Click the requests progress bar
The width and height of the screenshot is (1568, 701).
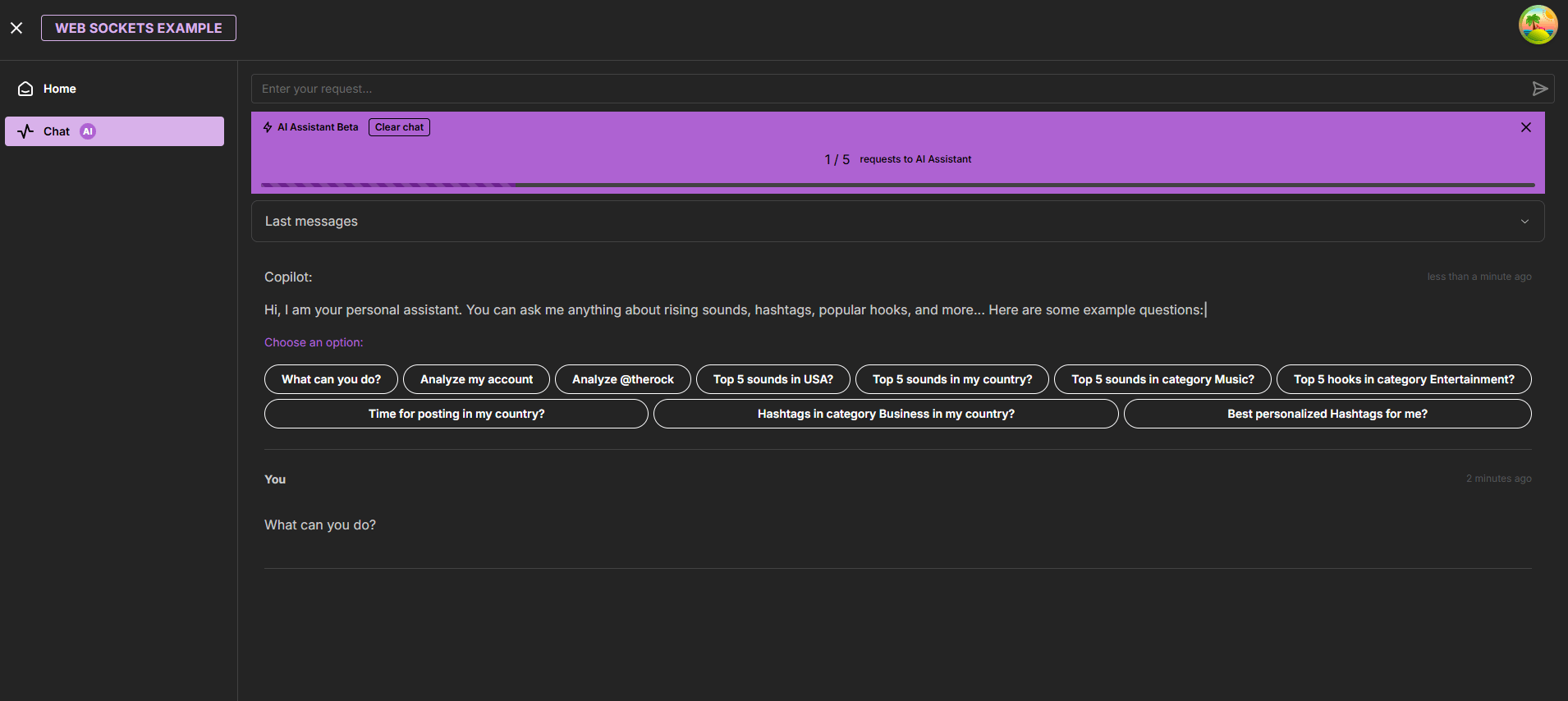tap(898, 186)
